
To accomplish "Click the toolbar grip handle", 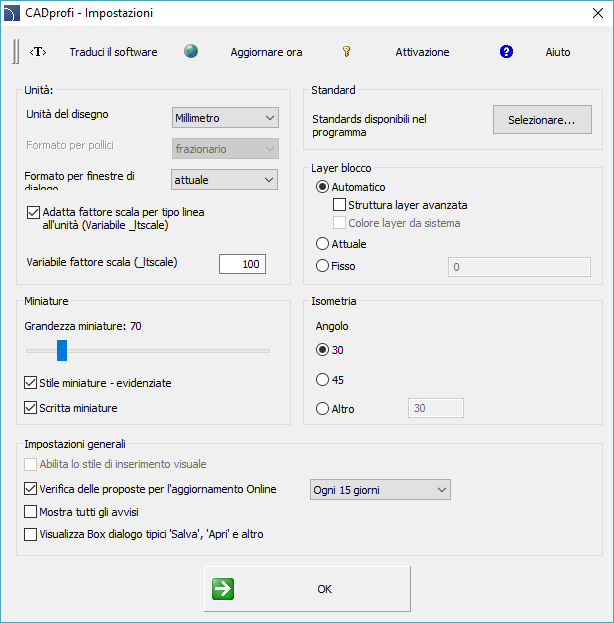I will [x=15, y=52].
